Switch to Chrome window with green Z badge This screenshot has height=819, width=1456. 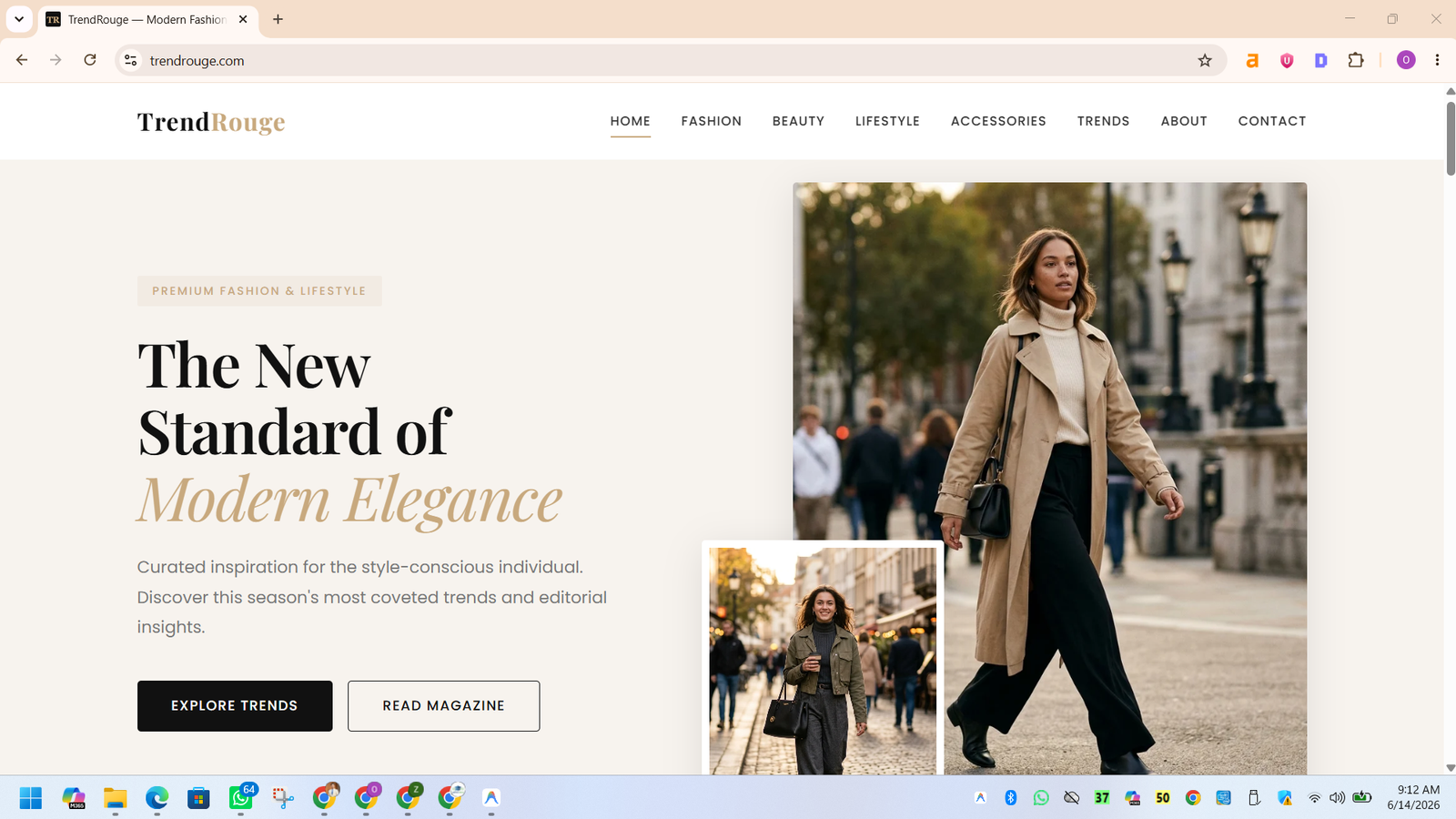coord(409,797)
